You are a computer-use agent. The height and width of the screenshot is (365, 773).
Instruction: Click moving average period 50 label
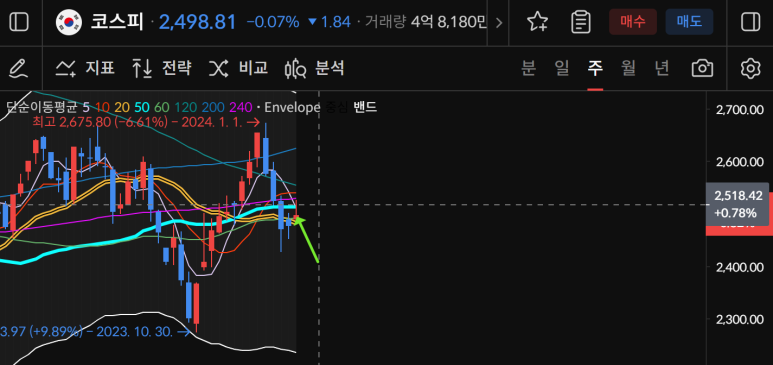[141, 107]
